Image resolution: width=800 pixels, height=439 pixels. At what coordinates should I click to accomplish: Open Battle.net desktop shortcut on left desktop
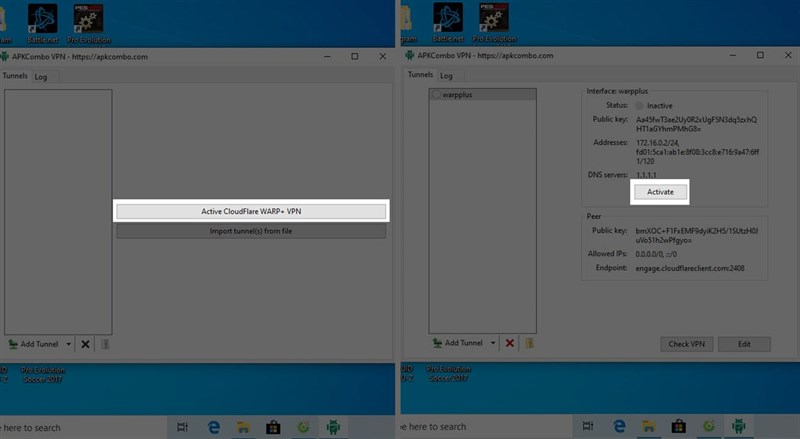[x=42, y=23]
